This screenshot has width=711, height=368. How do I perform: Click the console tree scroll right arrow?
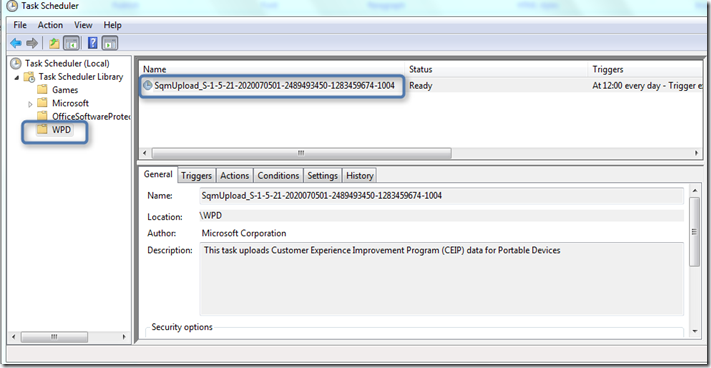pyautogui.click(x=123, y=337)
